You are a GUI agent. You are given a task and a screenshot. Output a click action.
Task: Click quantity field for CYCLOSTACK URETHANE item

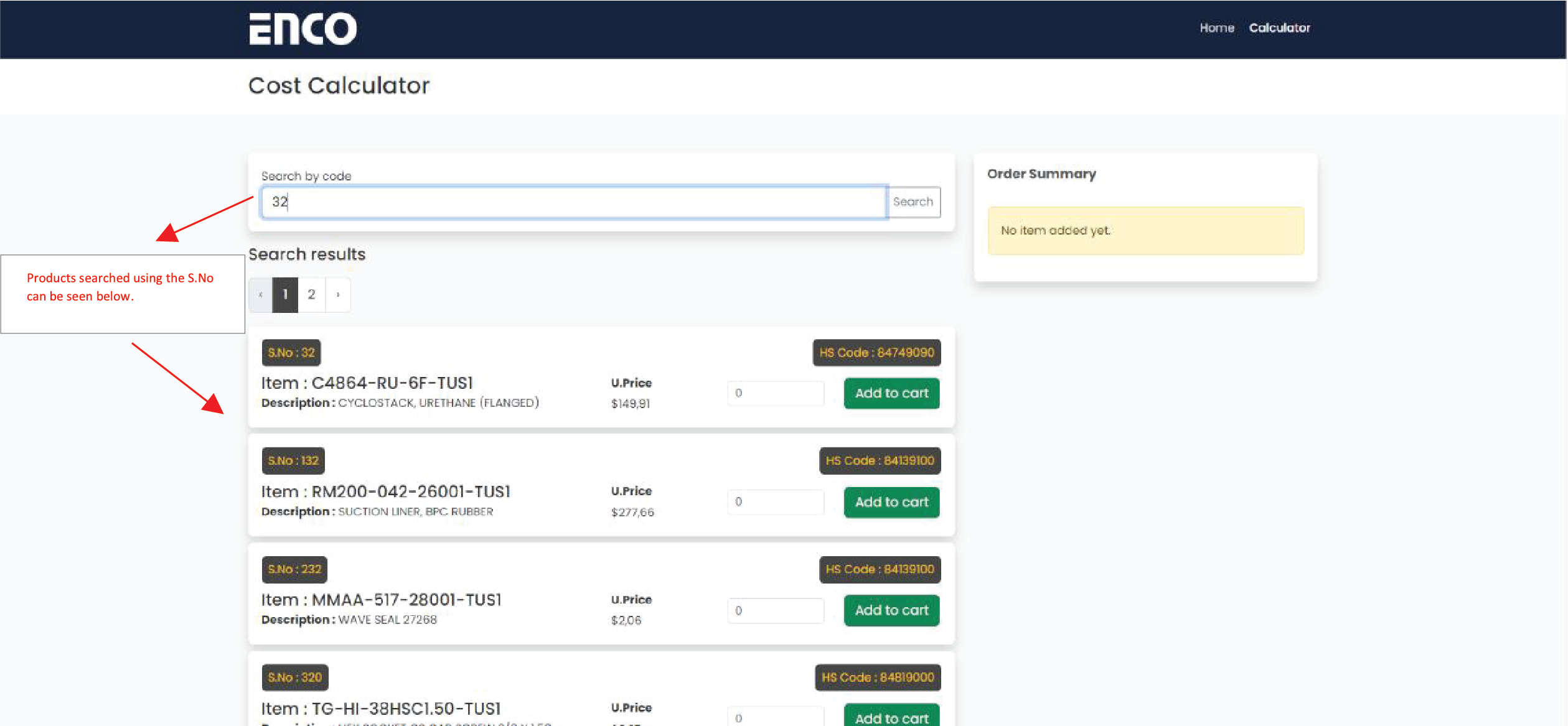click(x=775, y=393)
